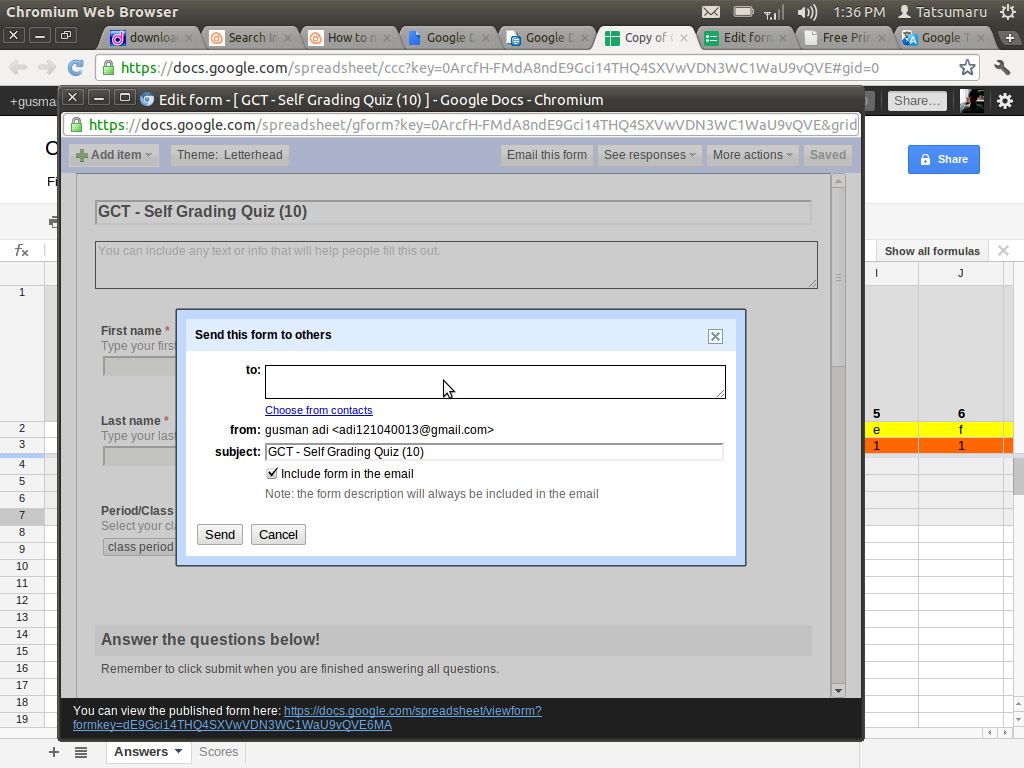
Task: Click the form title field
Action: click(x=453, y=212)
